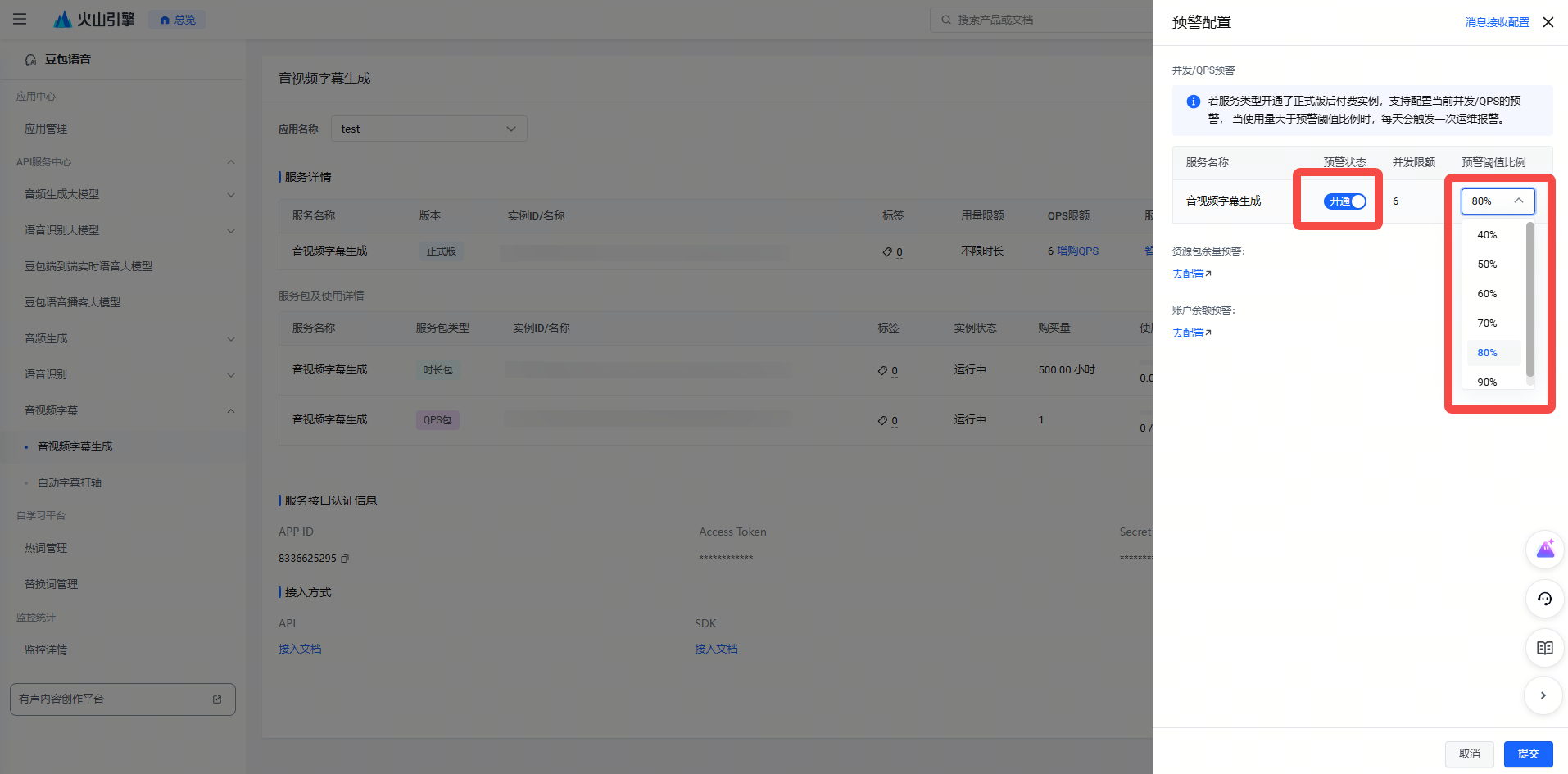Open the 应用名称 dropdown showing test
The height and width of the screenshot is (774, 1568).
[429, 129]
